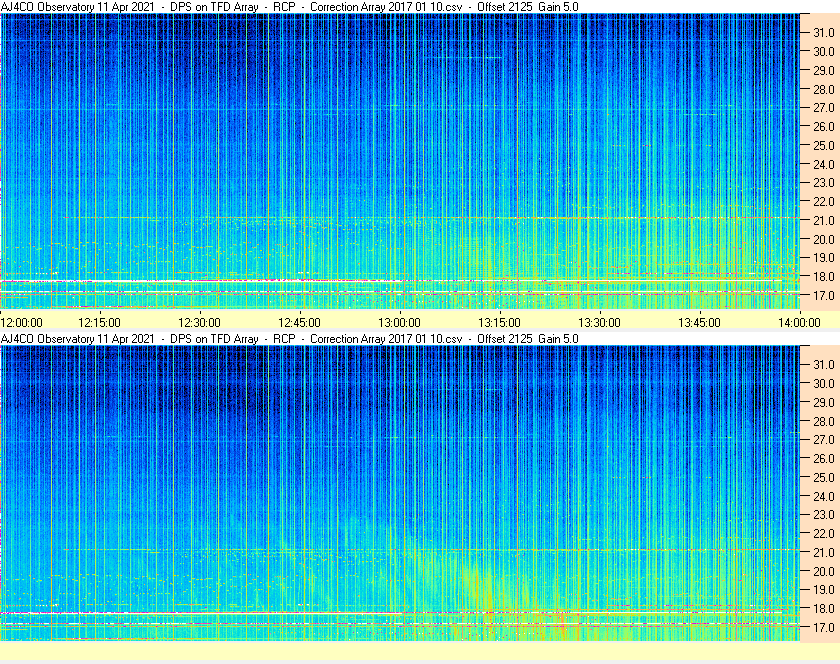Click 30.0 on upper spectrogram frequency scale

[x=824, y=51]
